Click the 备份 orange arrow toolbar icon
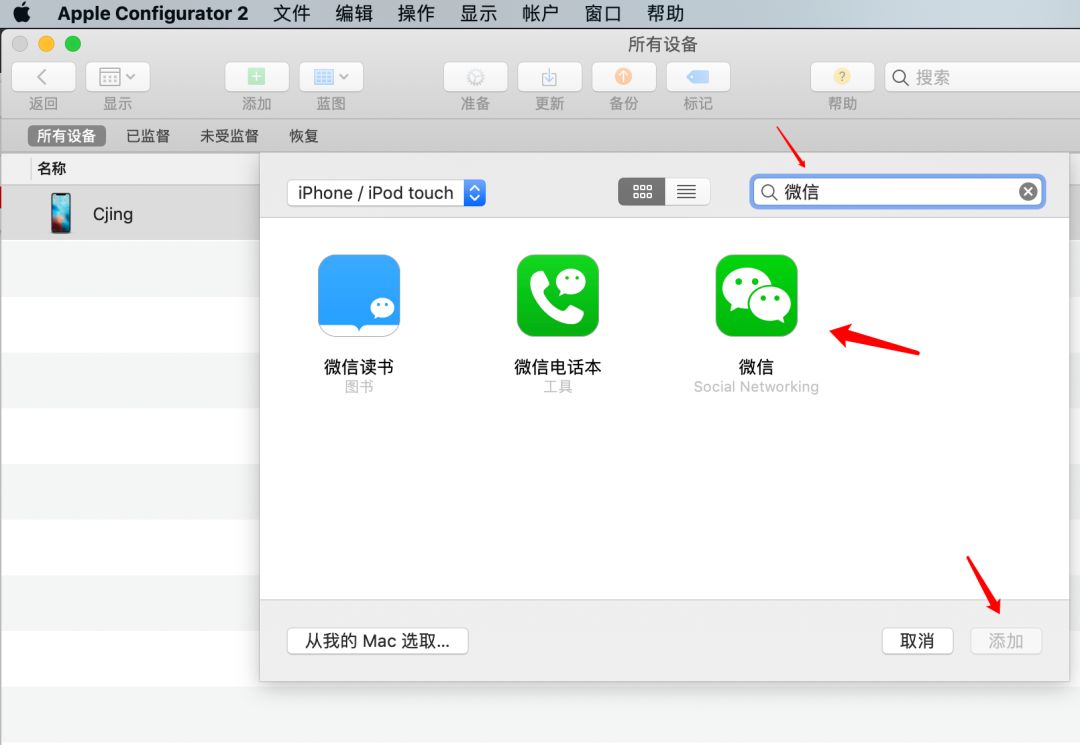The width and height of the screenshot is (1080, 745). pyautogui.click(x=624, y=76)
